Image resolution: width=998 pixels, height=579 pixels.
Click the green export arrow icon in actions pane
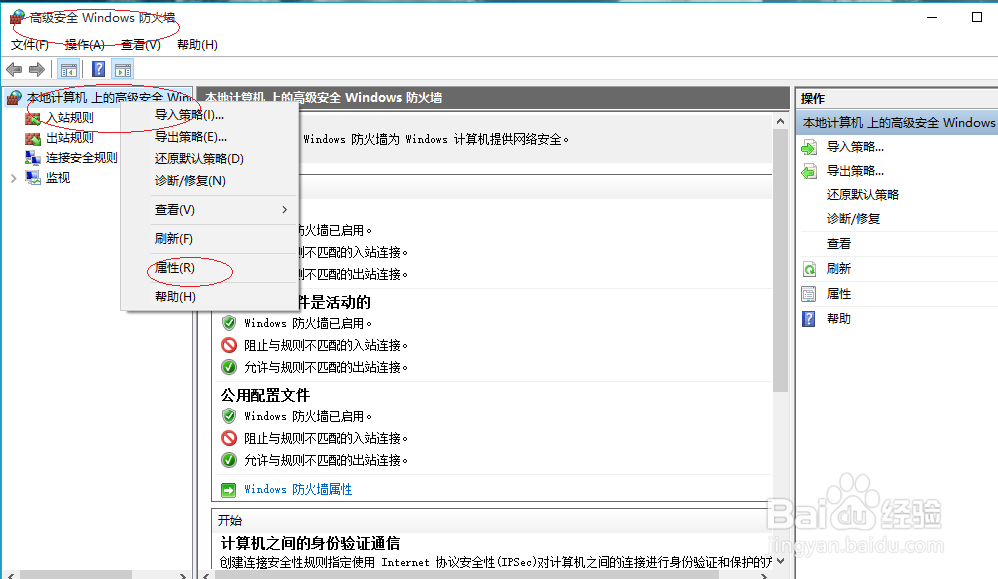coord(809,171)
